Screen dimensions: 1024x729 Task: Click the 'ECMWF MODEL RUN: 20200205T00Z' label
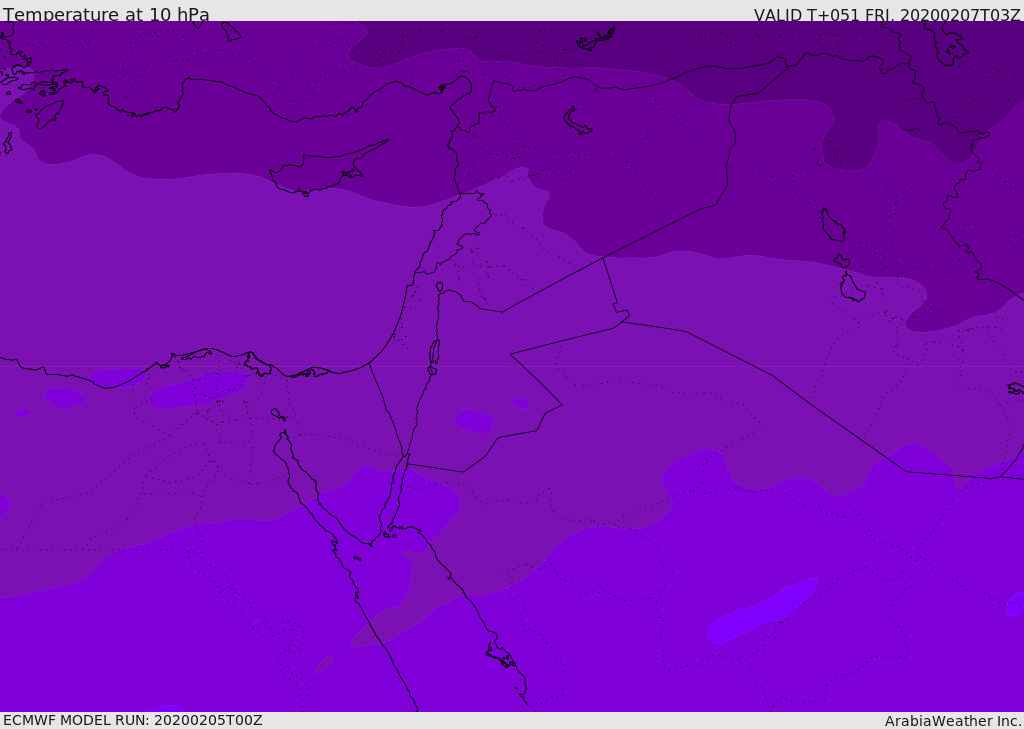coord(133,720)
